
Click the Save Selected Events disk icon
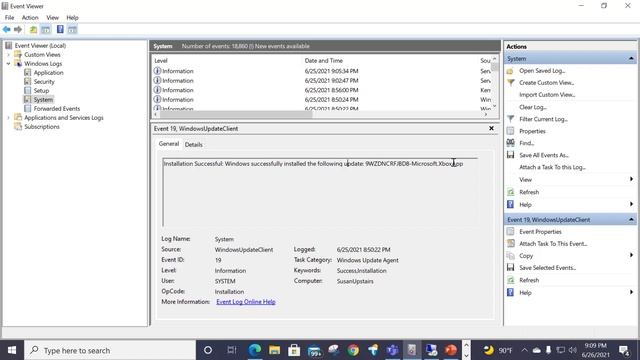point(511,267)
